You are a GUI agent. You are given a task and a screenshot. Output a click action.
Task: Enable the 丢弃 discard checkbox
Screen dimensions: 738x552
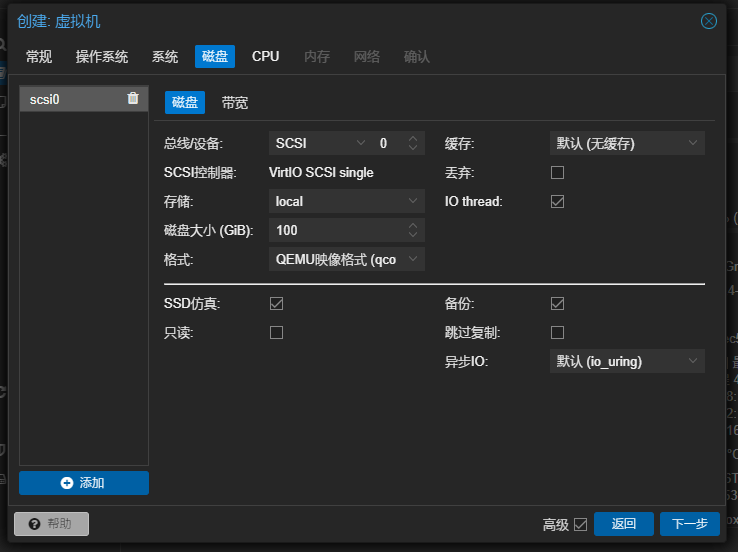(x=557, y=173)
